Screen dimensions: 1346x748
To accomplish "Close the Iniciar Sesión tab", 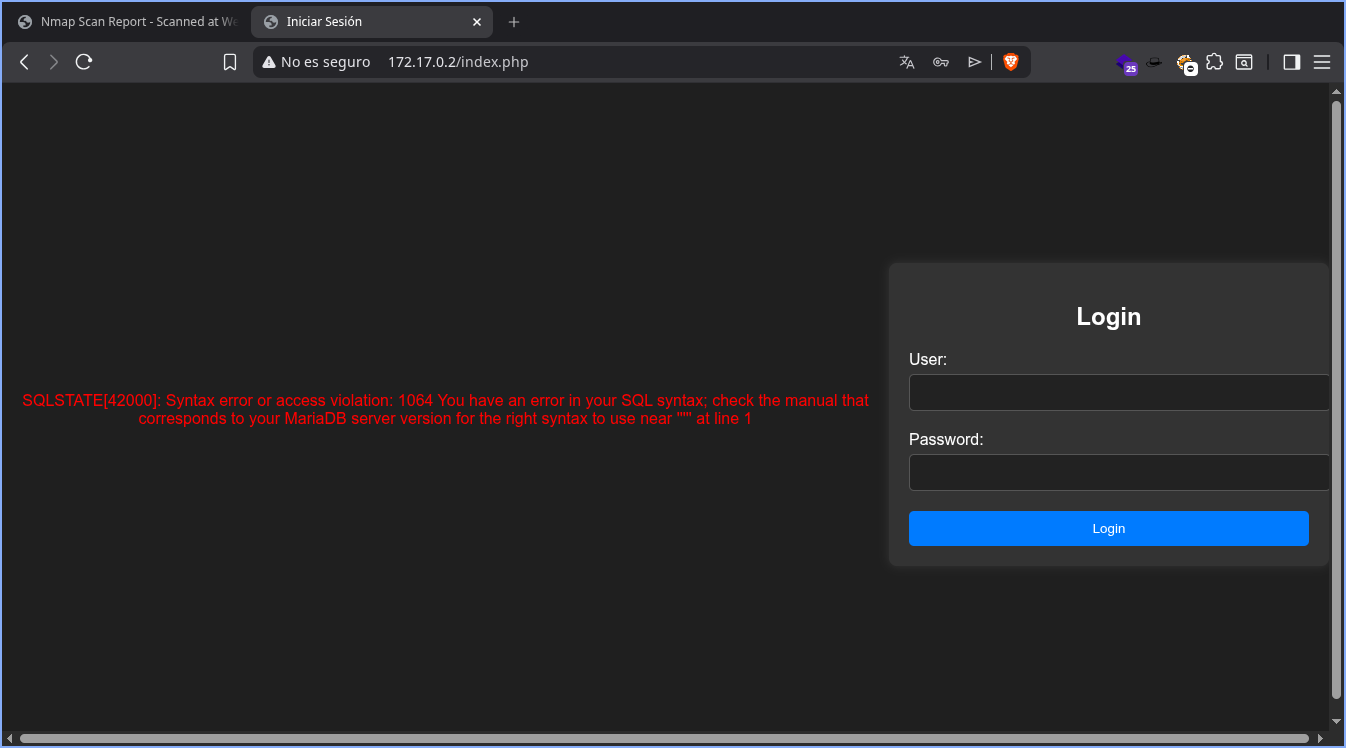I will 477,22.
